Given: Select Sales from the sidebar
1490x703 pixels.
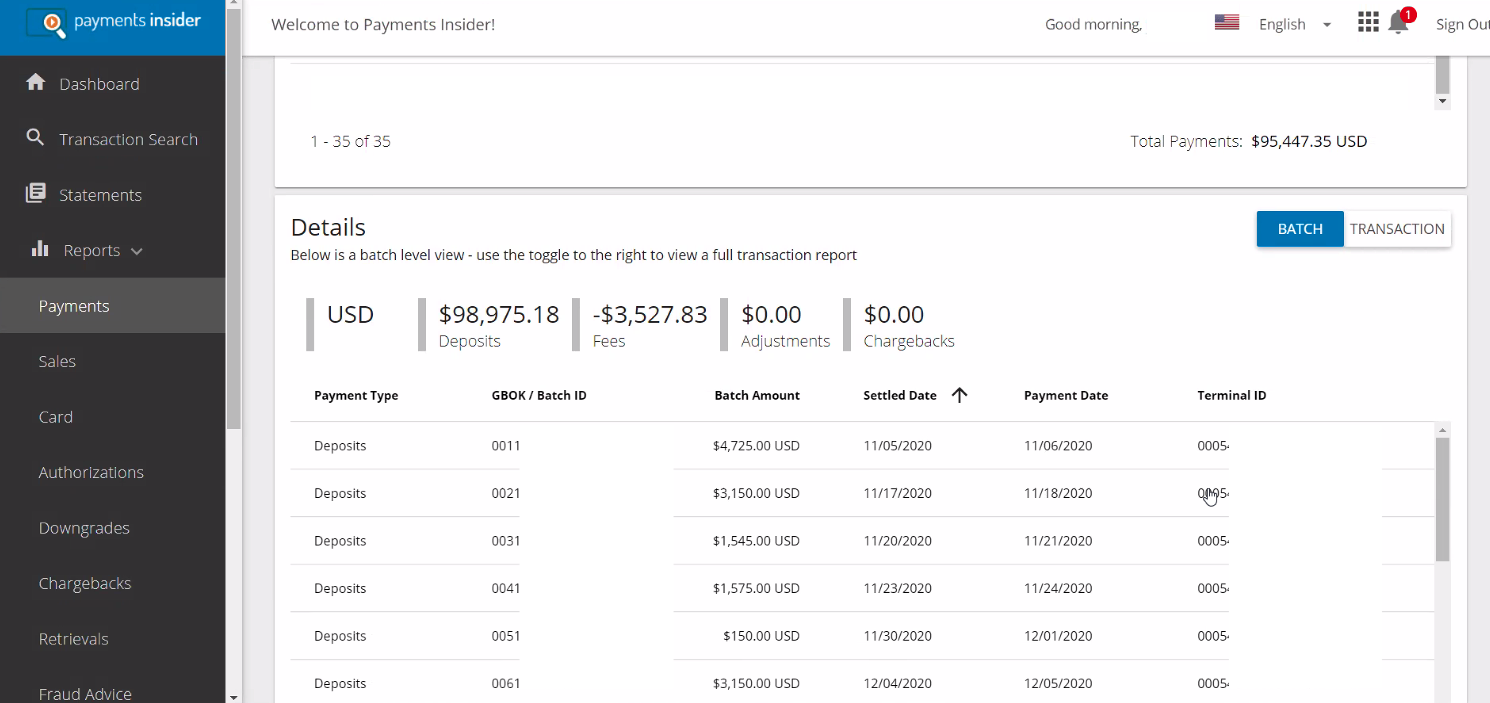Looking at the screenshot, I should click(57, 361).
